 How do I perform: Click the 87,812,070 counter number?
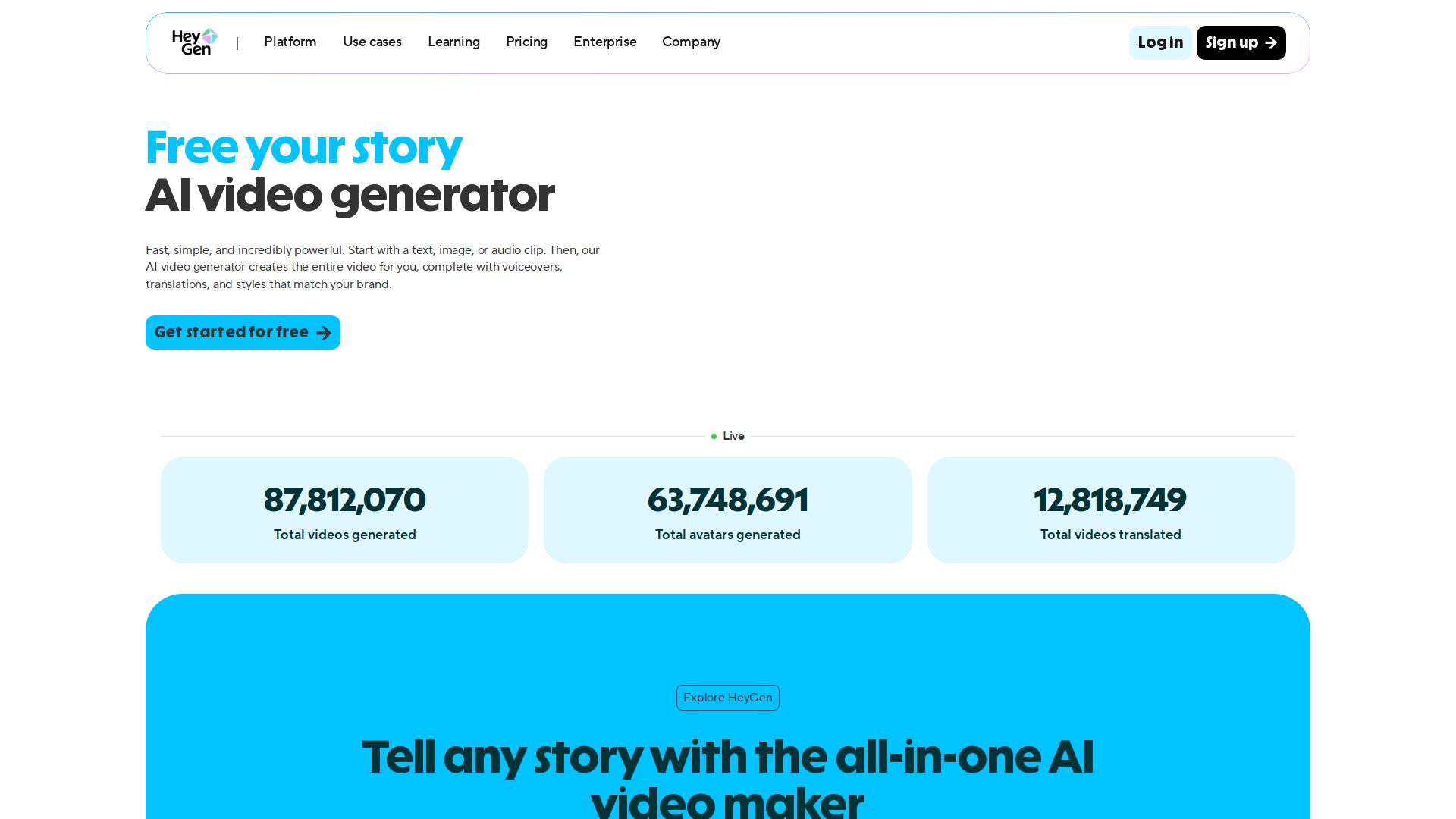(x=344, y=500)
